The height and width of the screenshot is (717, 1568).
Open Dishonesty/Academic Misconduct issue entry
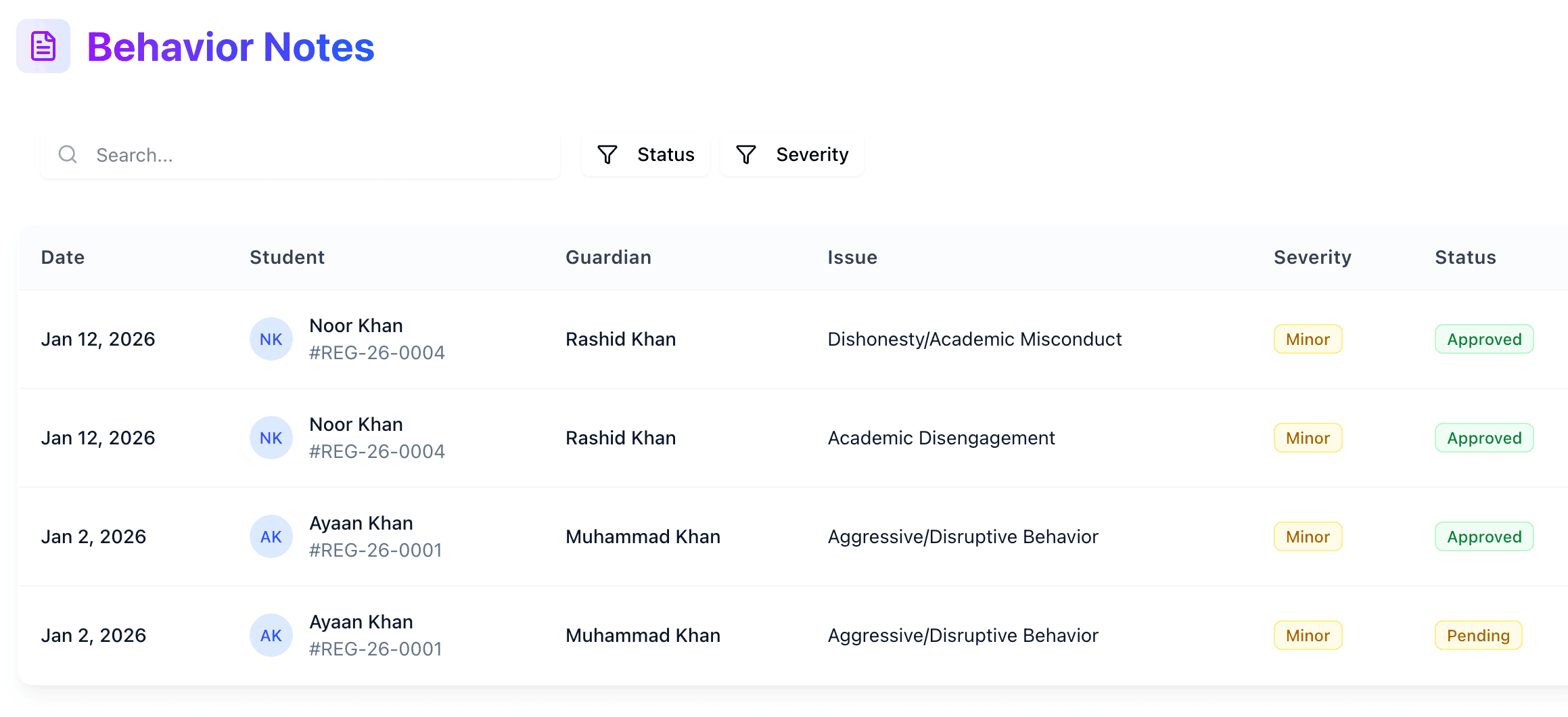click(x=974, y=339)
